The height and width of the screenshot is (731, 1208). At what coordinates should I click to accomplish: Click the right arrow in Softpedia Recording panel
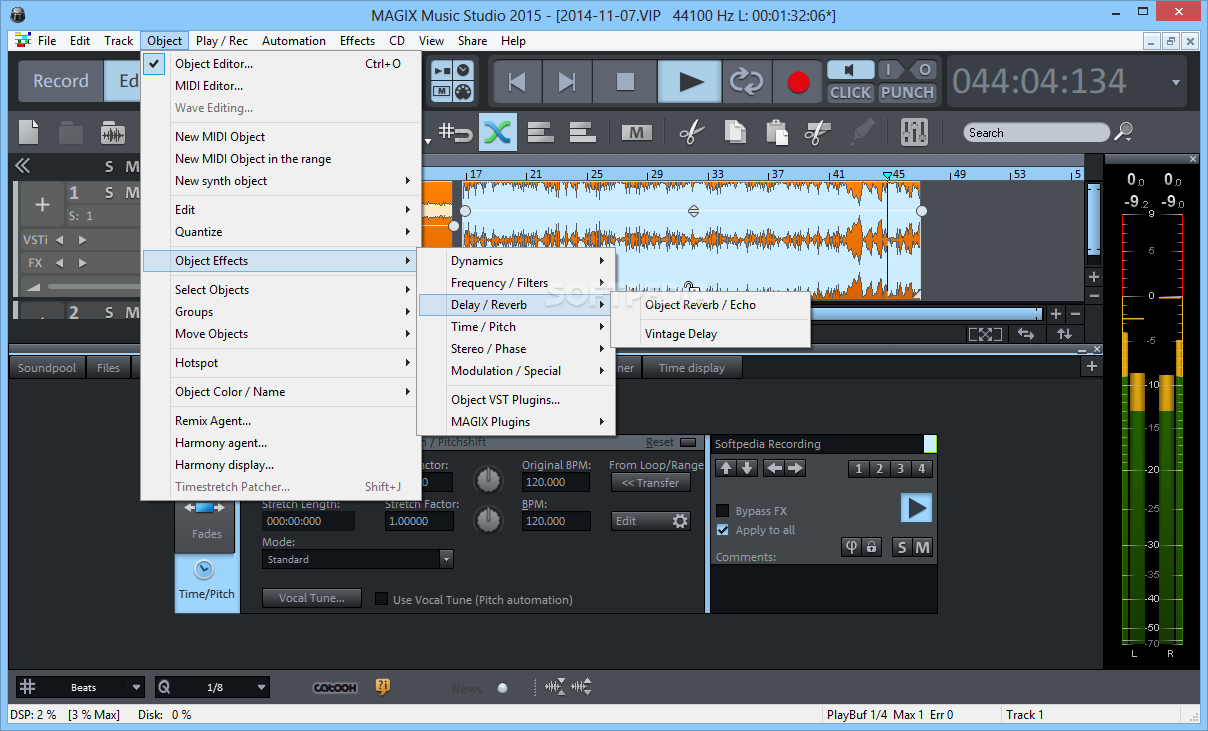795,468
